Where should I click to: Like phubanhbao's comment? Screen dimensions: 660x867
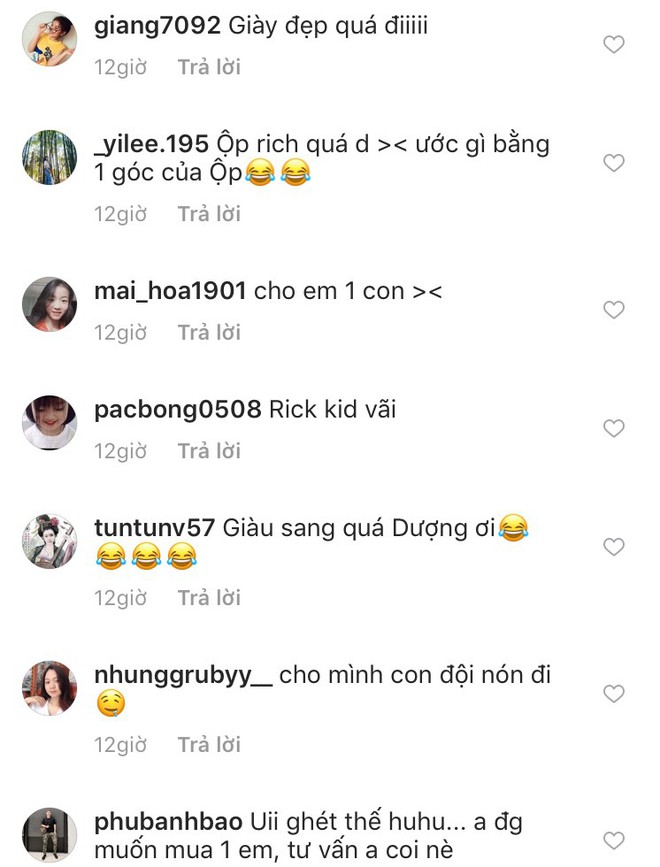614,840
